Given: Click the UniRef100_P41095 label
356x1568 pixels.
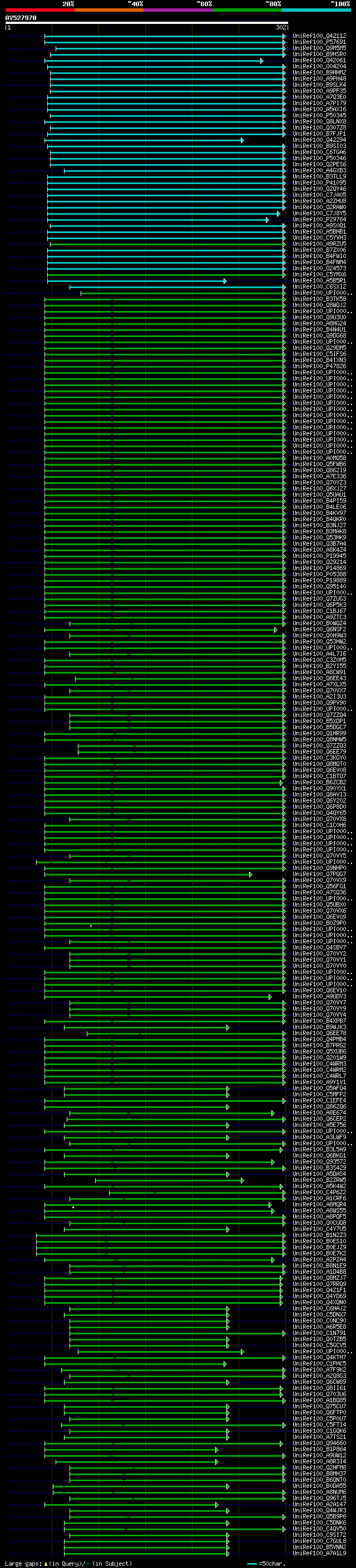Looking at the screenshot, I should coord(319,182).
